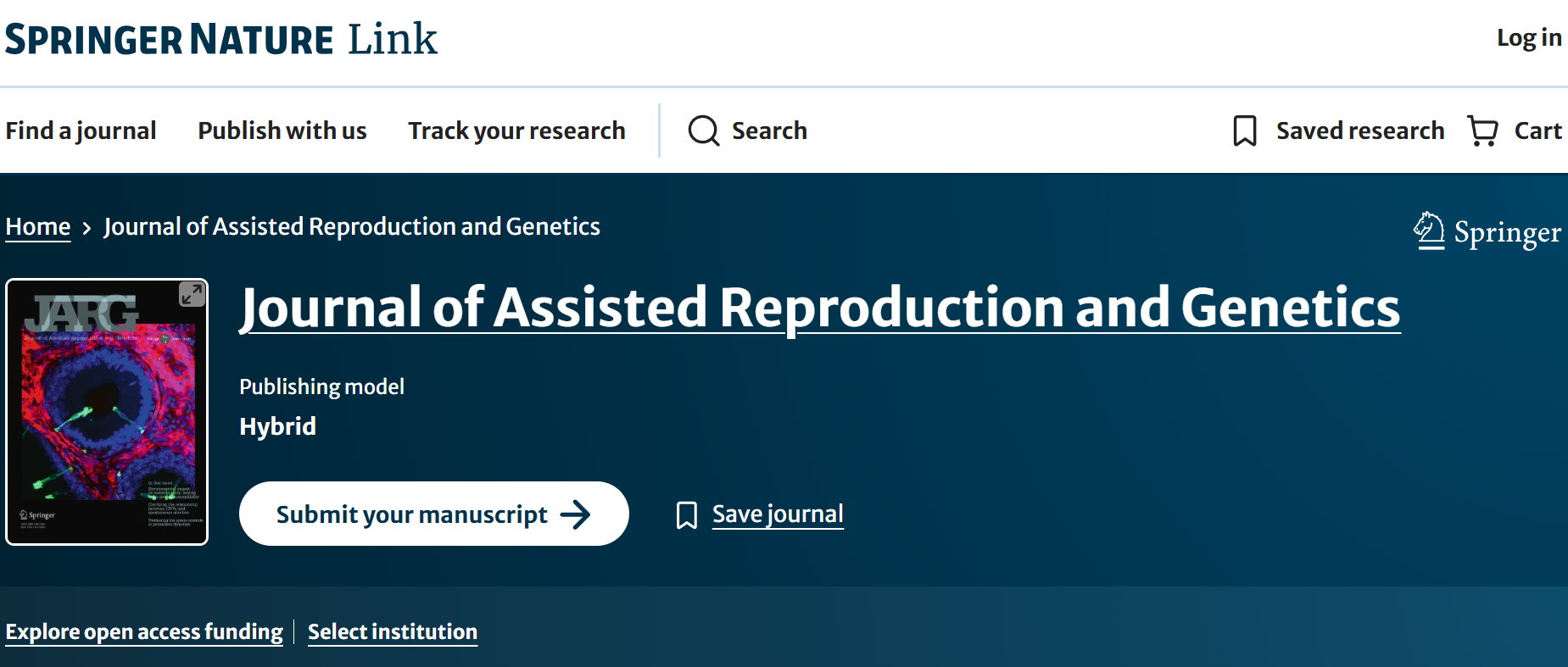Open Track your research
Screen dimensions: 1568x667
pyautogui.click(x=516, y=131)
